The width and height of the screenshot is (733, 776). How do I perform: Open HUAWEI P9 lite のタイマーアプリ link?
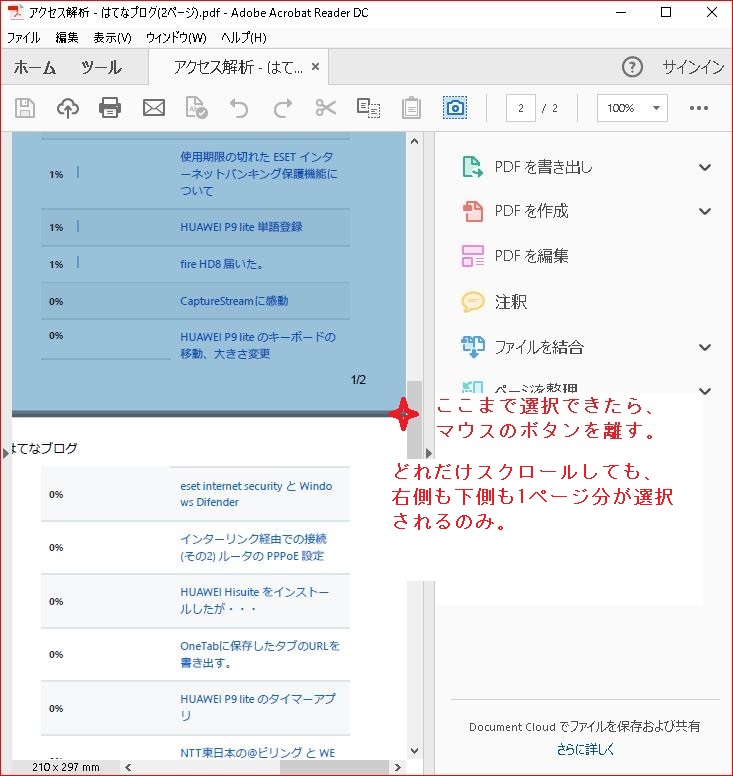257,707
